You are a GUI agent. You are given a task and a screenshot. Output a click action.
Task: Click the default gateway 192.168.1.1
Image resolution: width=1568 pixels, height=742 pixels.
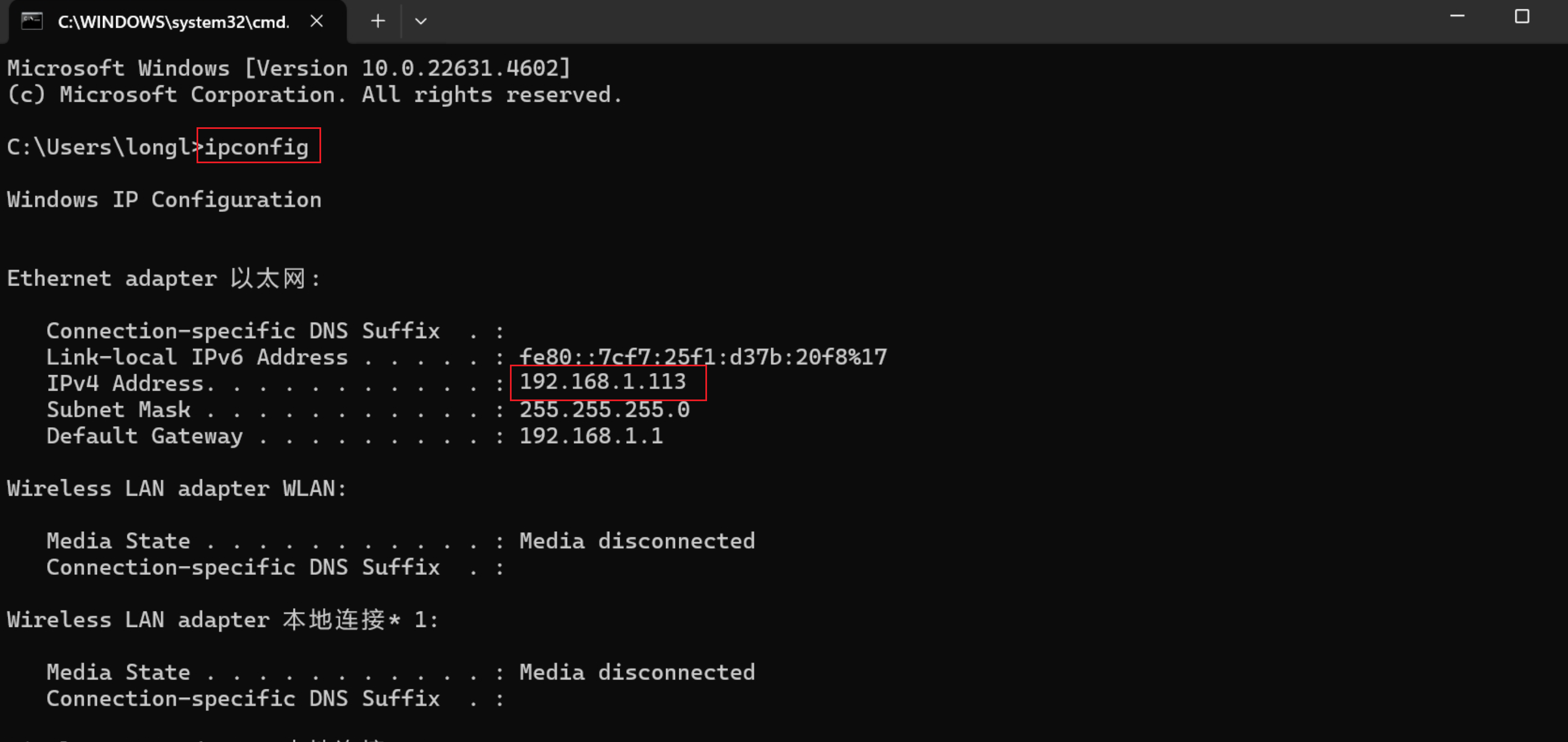coord(590,435)
